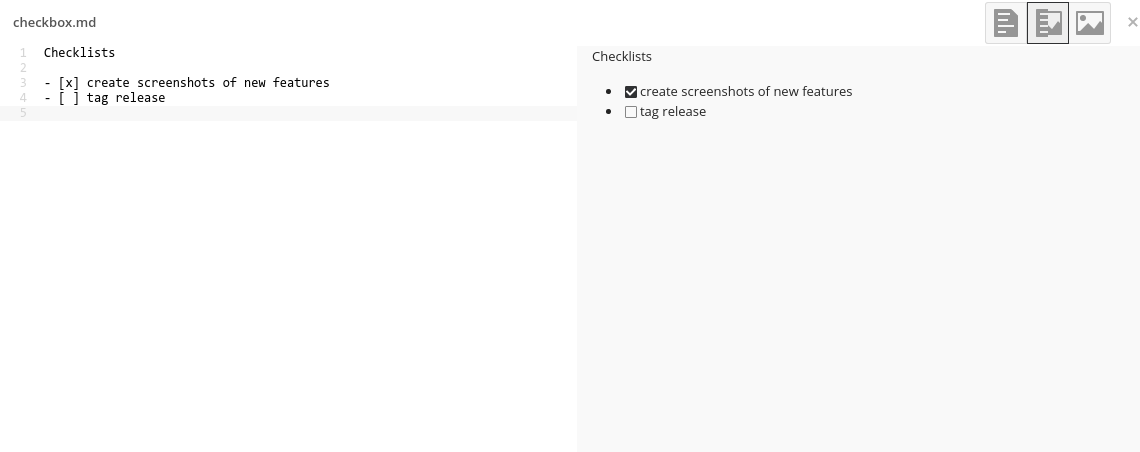Click the [ ] marker in line 4
The height and width of the screenshot is (452, 1140).
point(68,97)
